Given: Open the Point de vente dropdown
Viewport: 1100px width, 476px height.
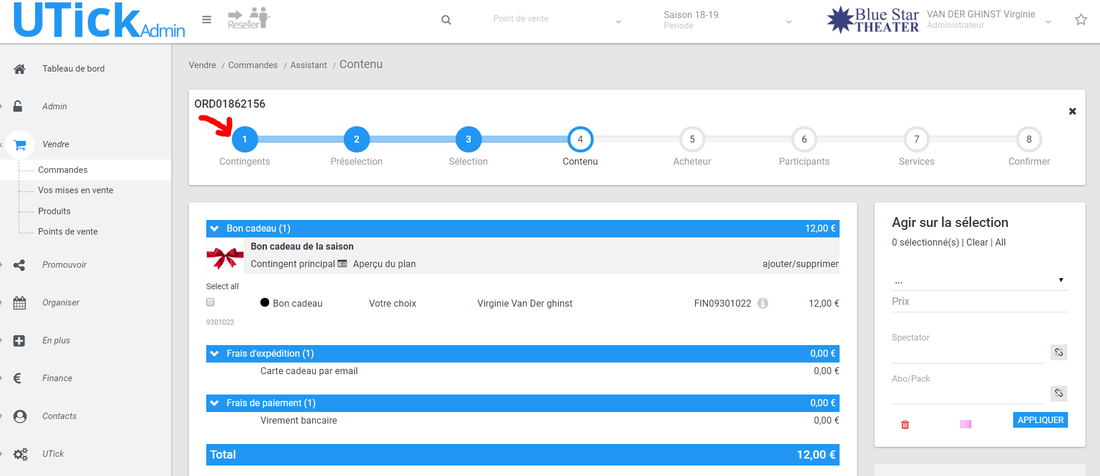Looking at the screenshot, I should 557,21.
